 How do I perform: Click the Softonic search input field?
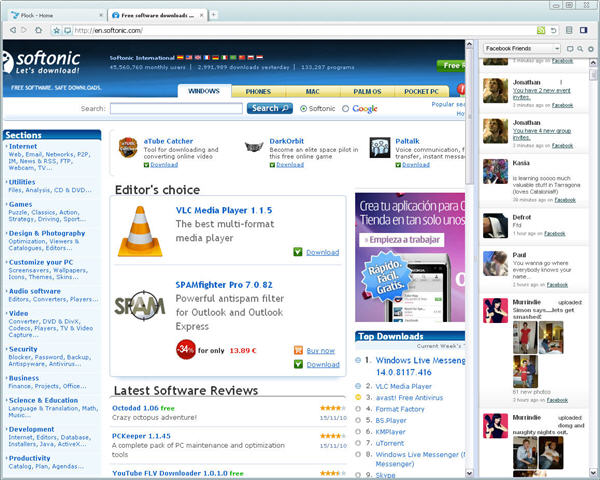pos(176,108)
